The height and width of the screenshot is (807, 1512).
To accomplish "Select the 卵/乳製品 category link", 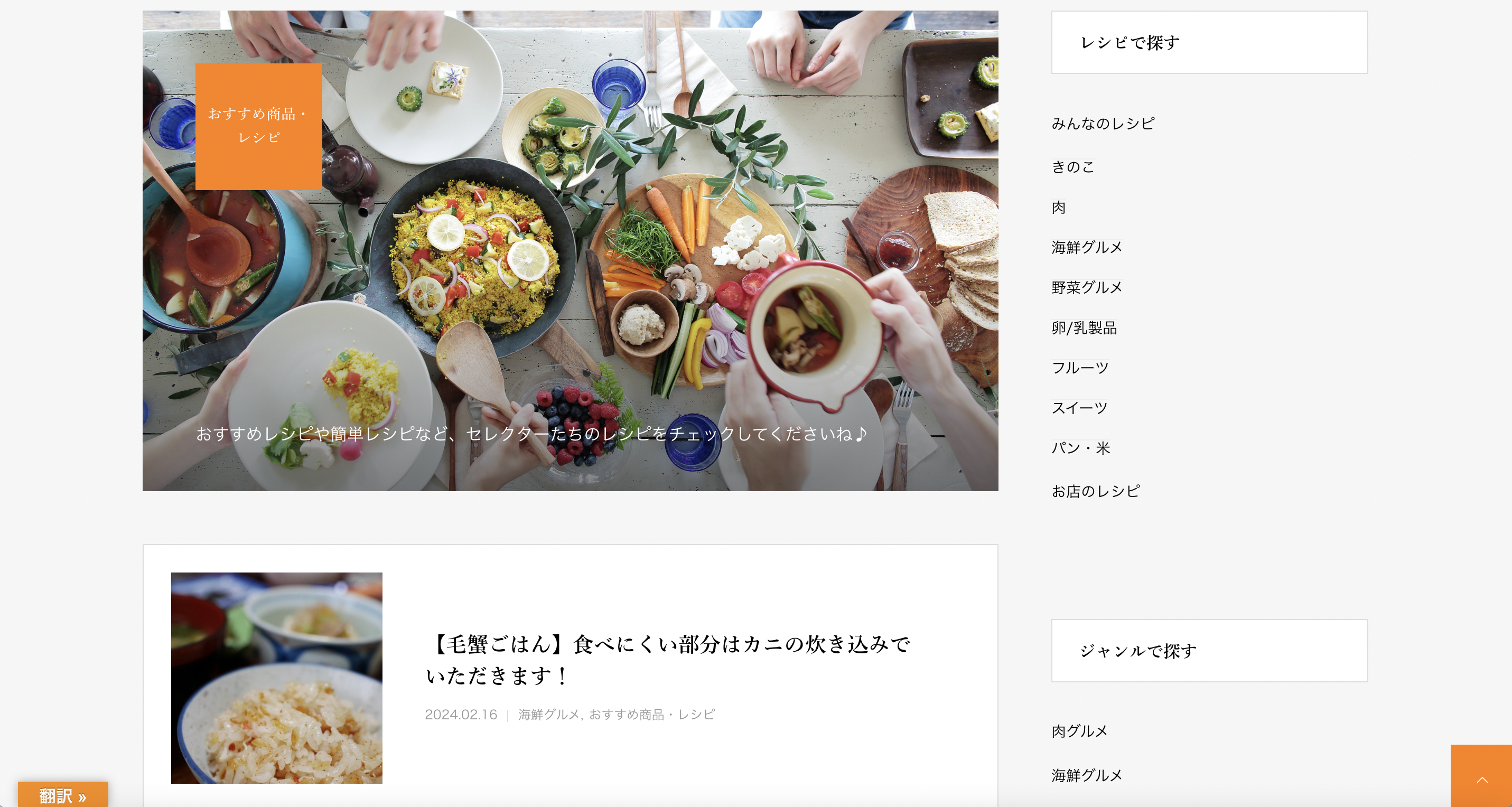I will click(x=1084, y=327).
